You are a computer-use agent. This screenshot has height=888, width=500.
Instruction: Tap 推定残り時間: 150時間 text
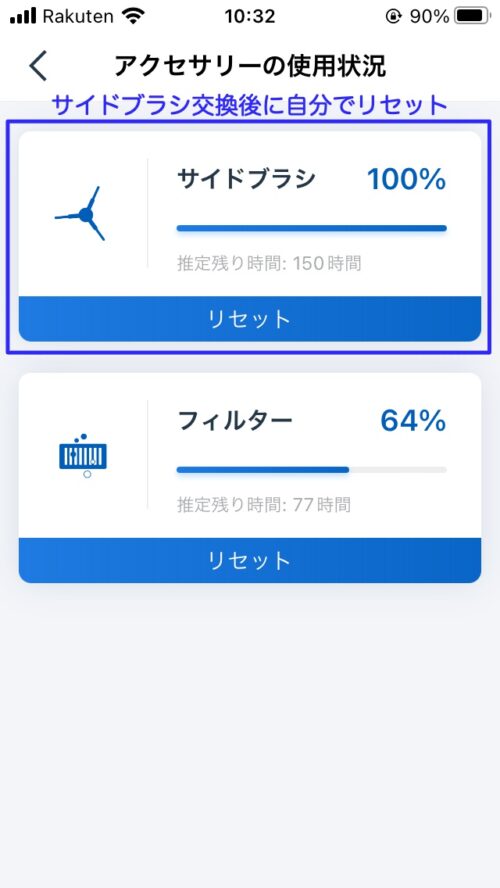269,263
